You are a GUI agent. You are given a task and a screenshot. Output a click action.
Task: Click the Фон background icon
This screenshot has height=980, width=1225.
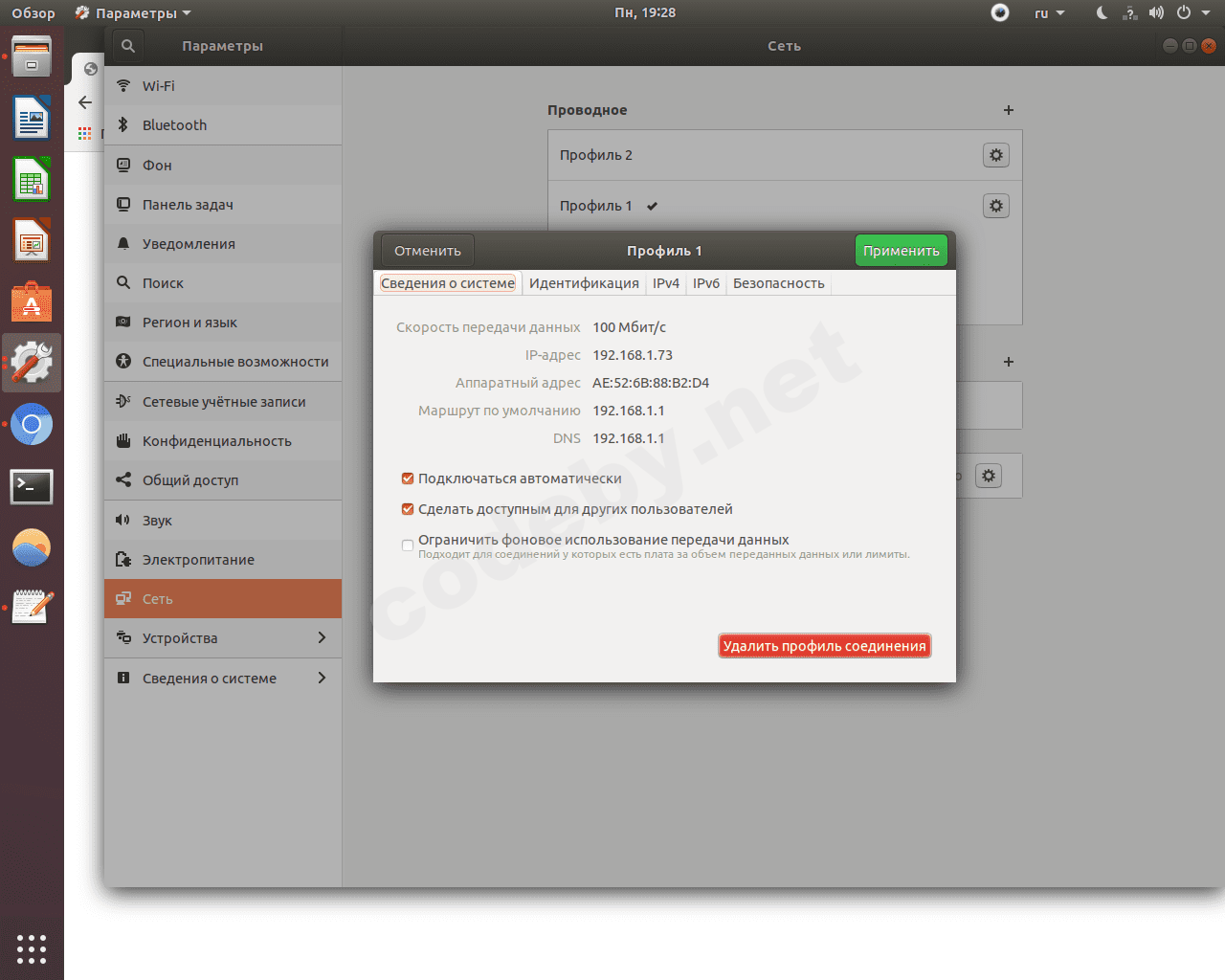click(123, 166)
